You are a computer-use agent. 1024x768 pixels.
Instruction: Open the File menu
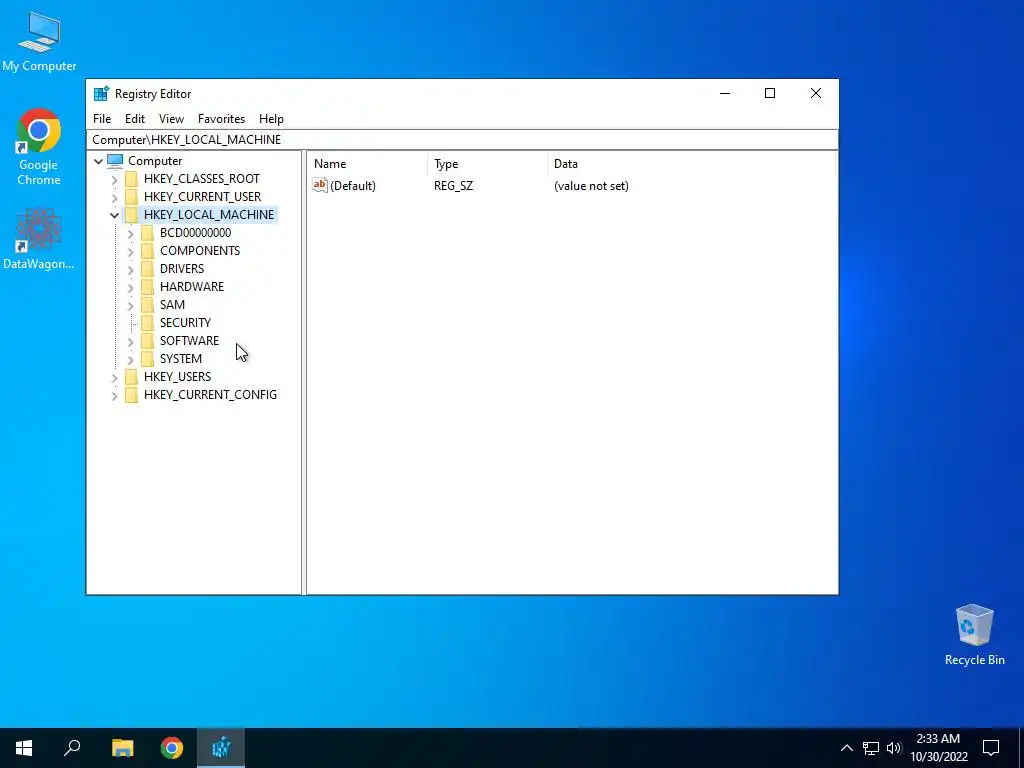[102, 119]
